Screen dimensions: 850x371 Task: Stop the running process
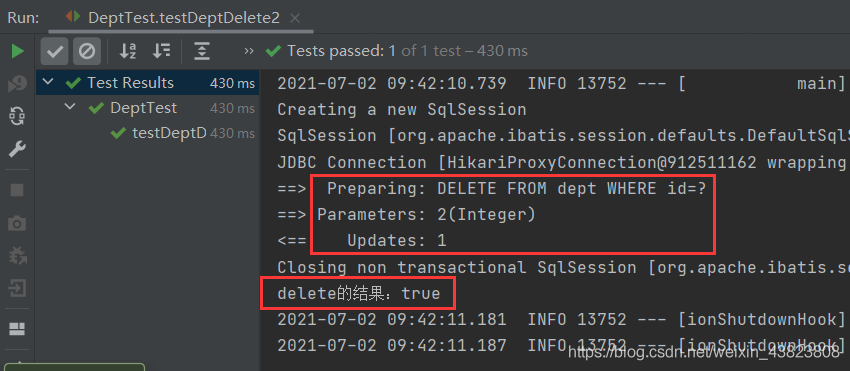tap(17, 190)
